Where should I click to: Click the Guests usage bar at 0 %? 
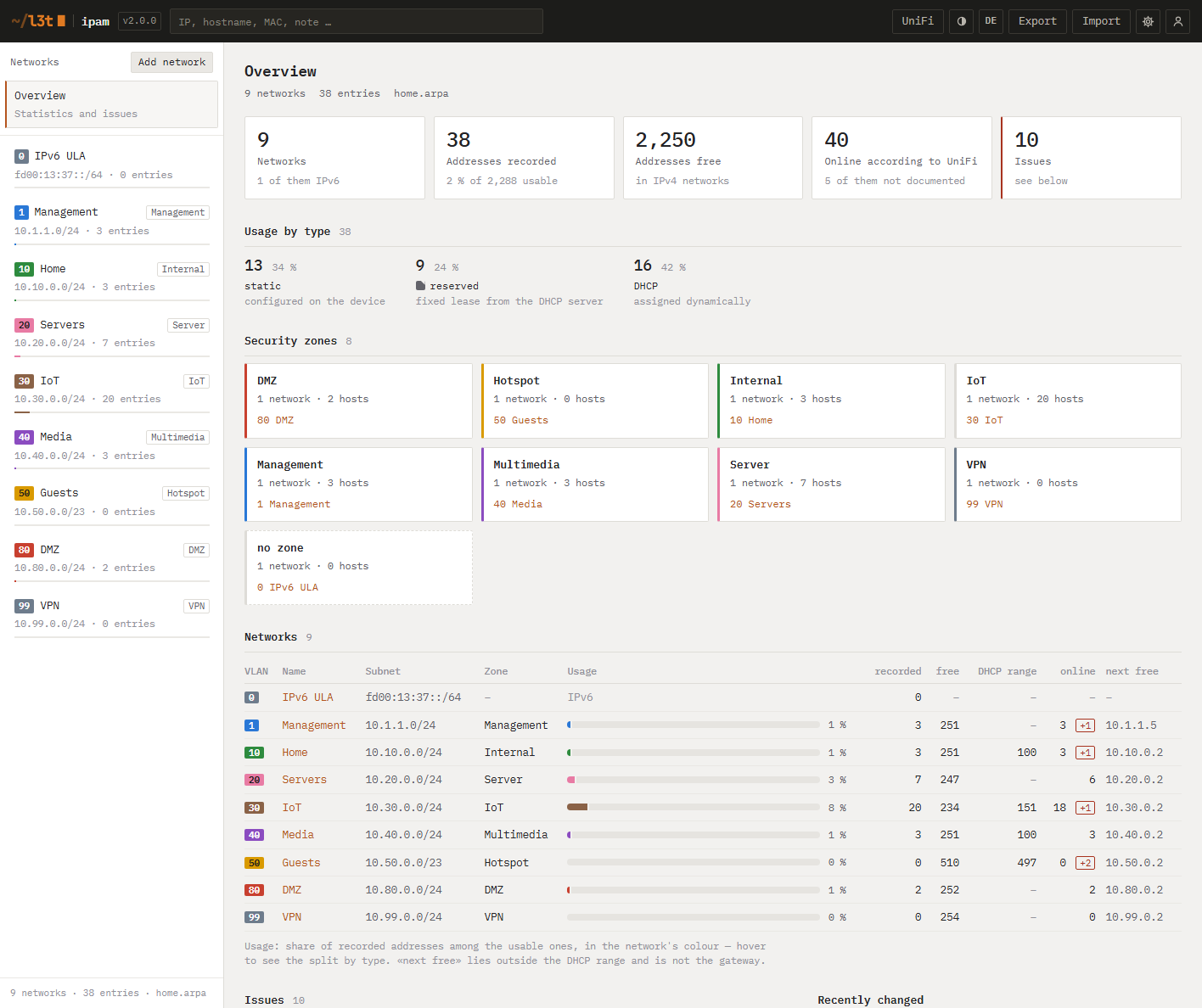point(693,863)
